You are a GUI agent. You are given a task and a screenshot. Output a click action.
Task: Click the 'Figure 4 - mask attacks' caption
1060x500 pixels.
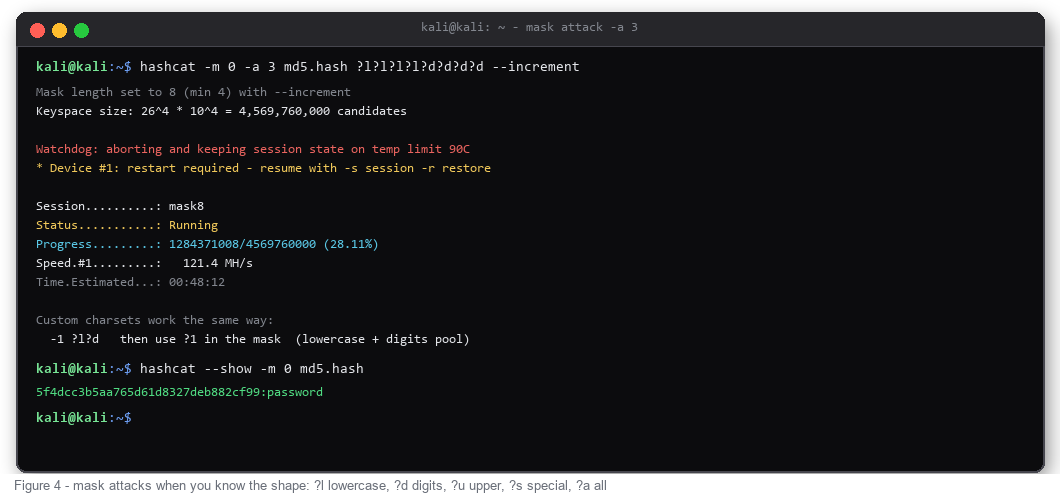tap(310, 486)
